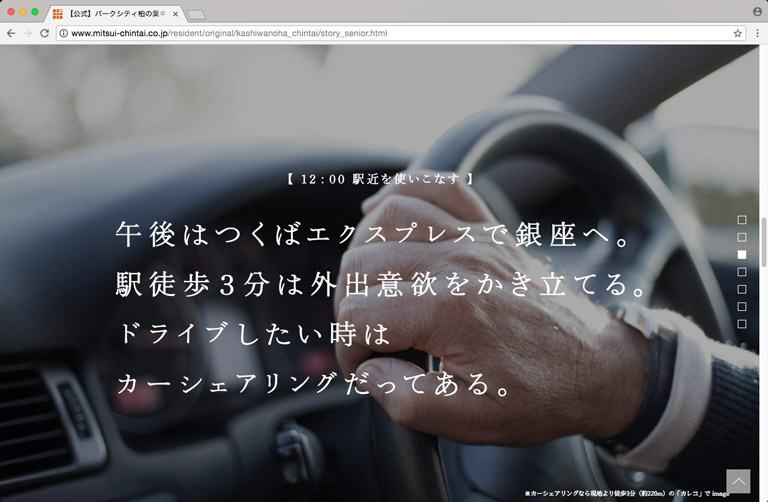Viewport: 768px width, 502px height.
Task: Click the page vertical scrollbar thumb
Action: pos(764,242)
